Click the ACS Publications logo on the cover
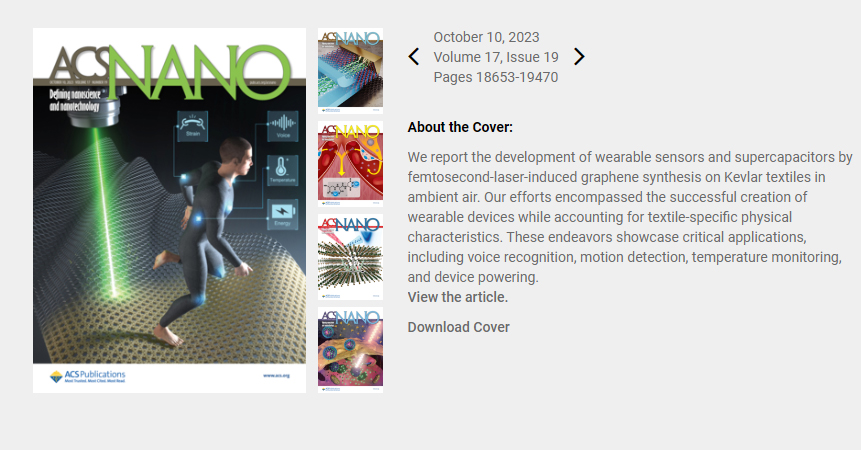Screen dimensions: 861x450 [x=88, y=376]
